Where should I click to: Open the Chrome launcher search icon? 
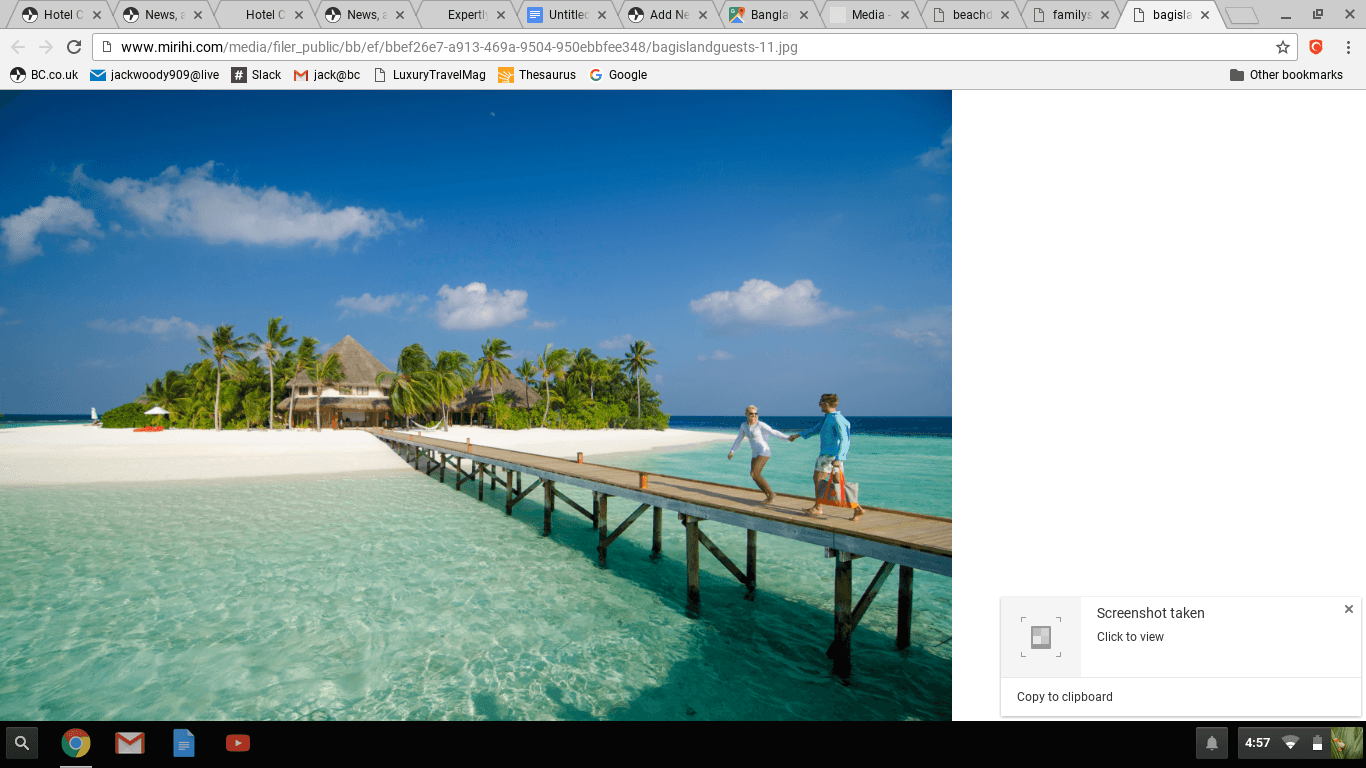click(21, 743)
